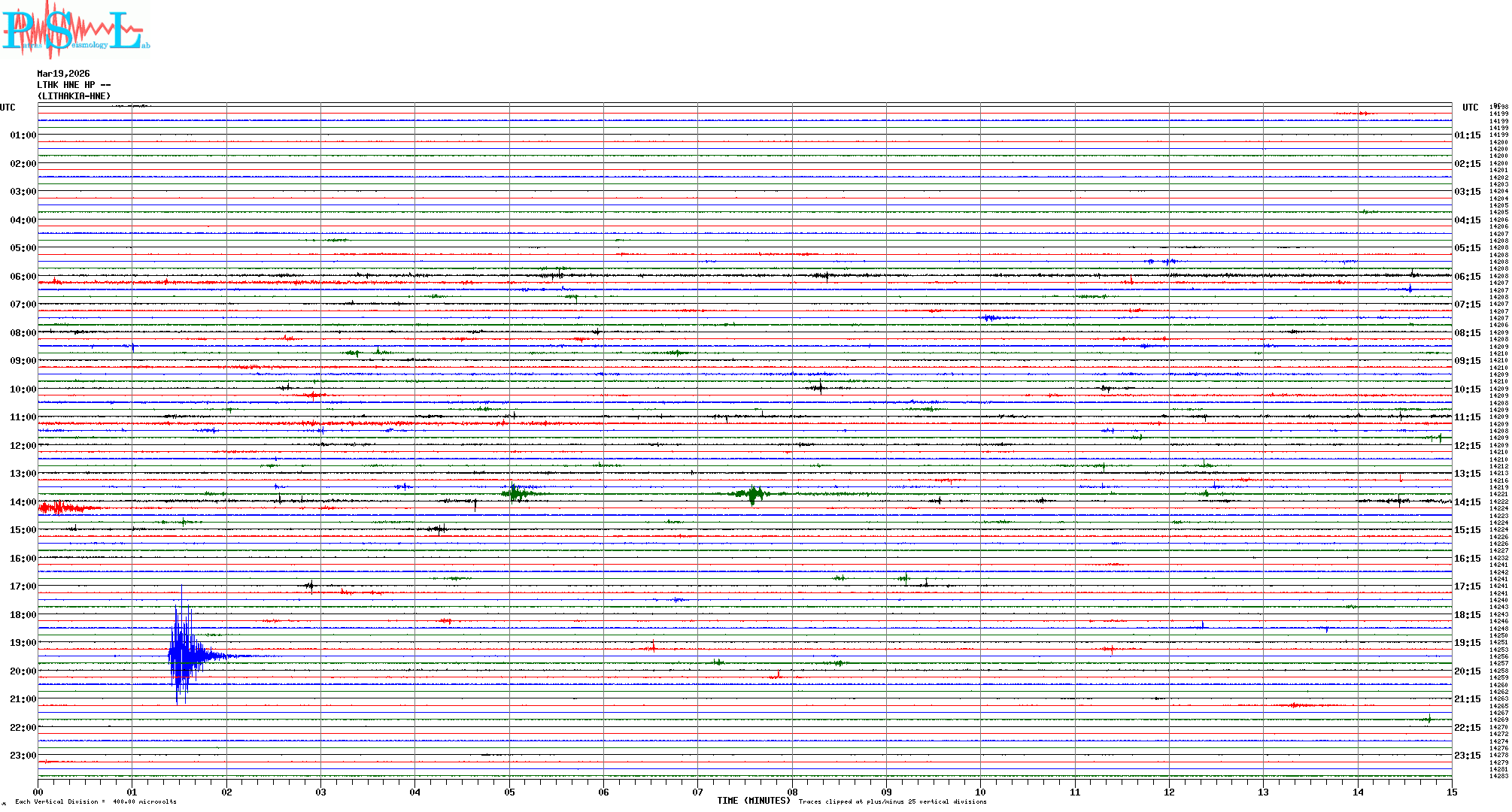Click the 23:15 label on right side
The image size is (1512, 812).
point(1467,756)
